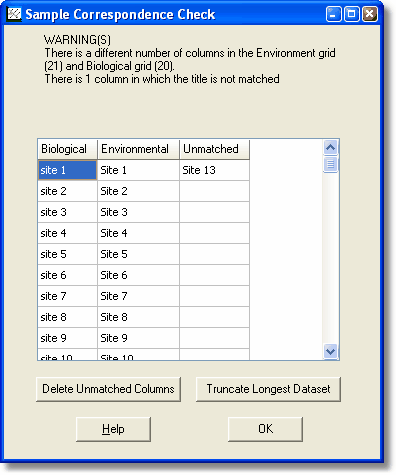Screen dimensions: 396x475
Task: Click the 'title is not matched' warning line
Action: pos(162,79)
